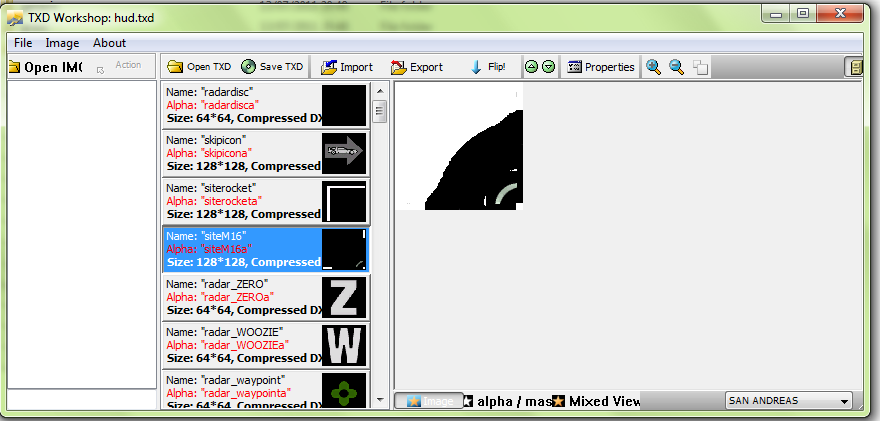
Task: Click the 'Alpha: "siterocketa"' text
Action: pos(214,201)
